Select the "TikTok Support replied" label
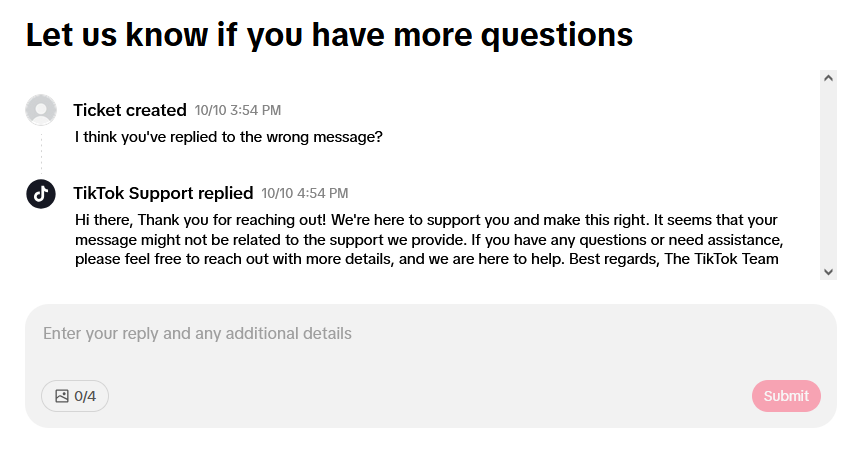Image resolution: width=867 pixels, height=458 pixels. 163,193
